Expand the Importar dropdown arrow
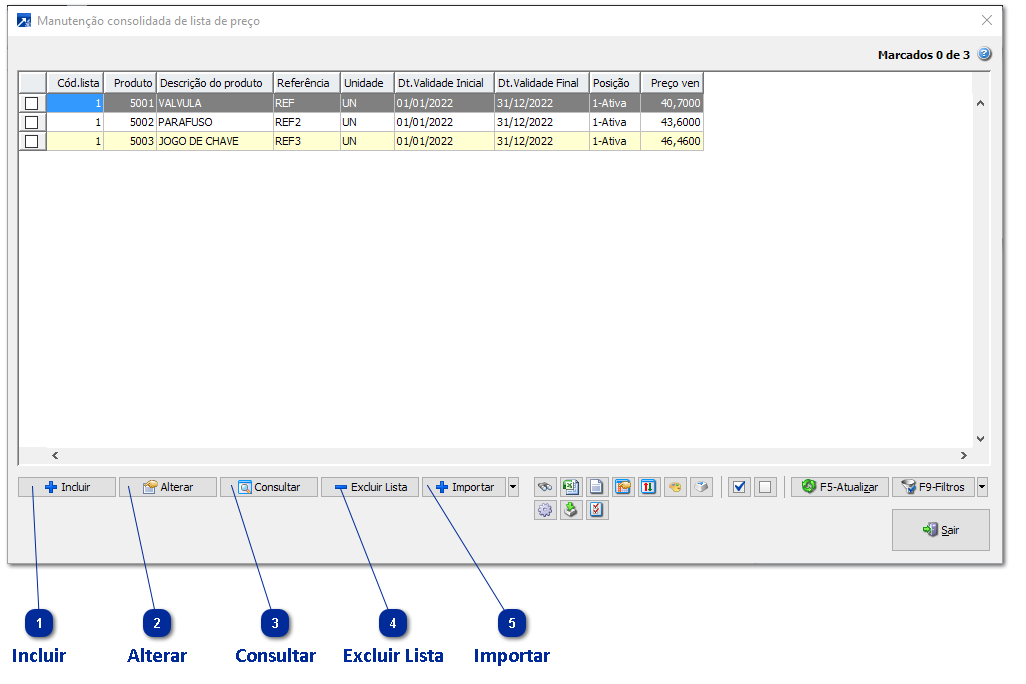The width and height of the screenshot is (1026, 684). tap(513, 487)
